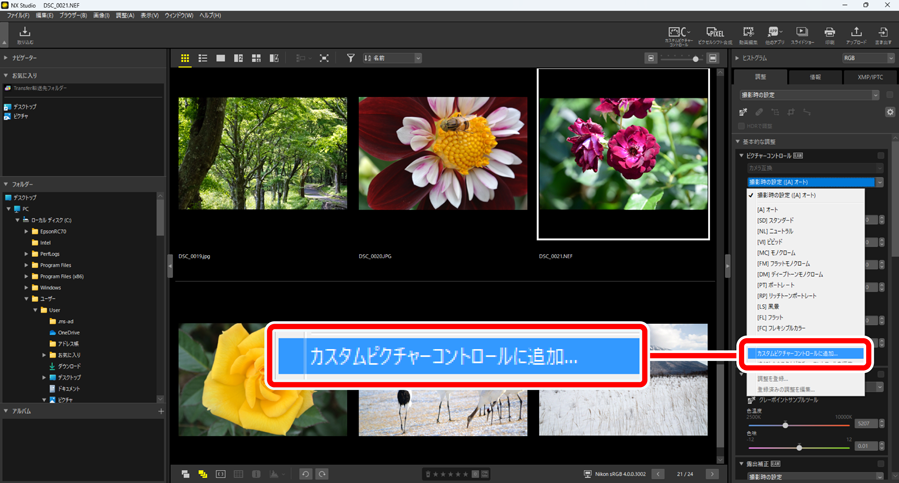Click the Import (取り込み) icon
Screen dimensions: 899x483
pos(25,35)
